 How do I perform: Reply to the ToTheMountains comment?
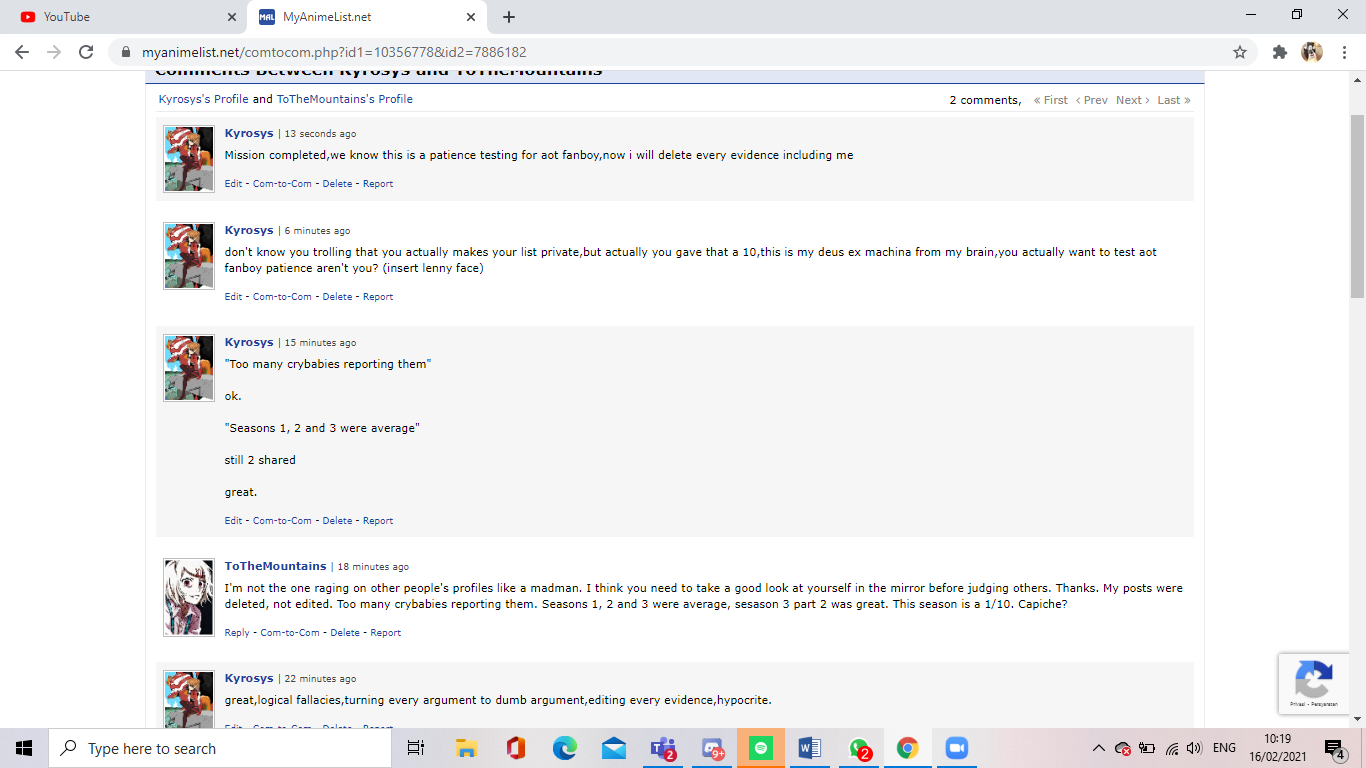tap(237, 633)
